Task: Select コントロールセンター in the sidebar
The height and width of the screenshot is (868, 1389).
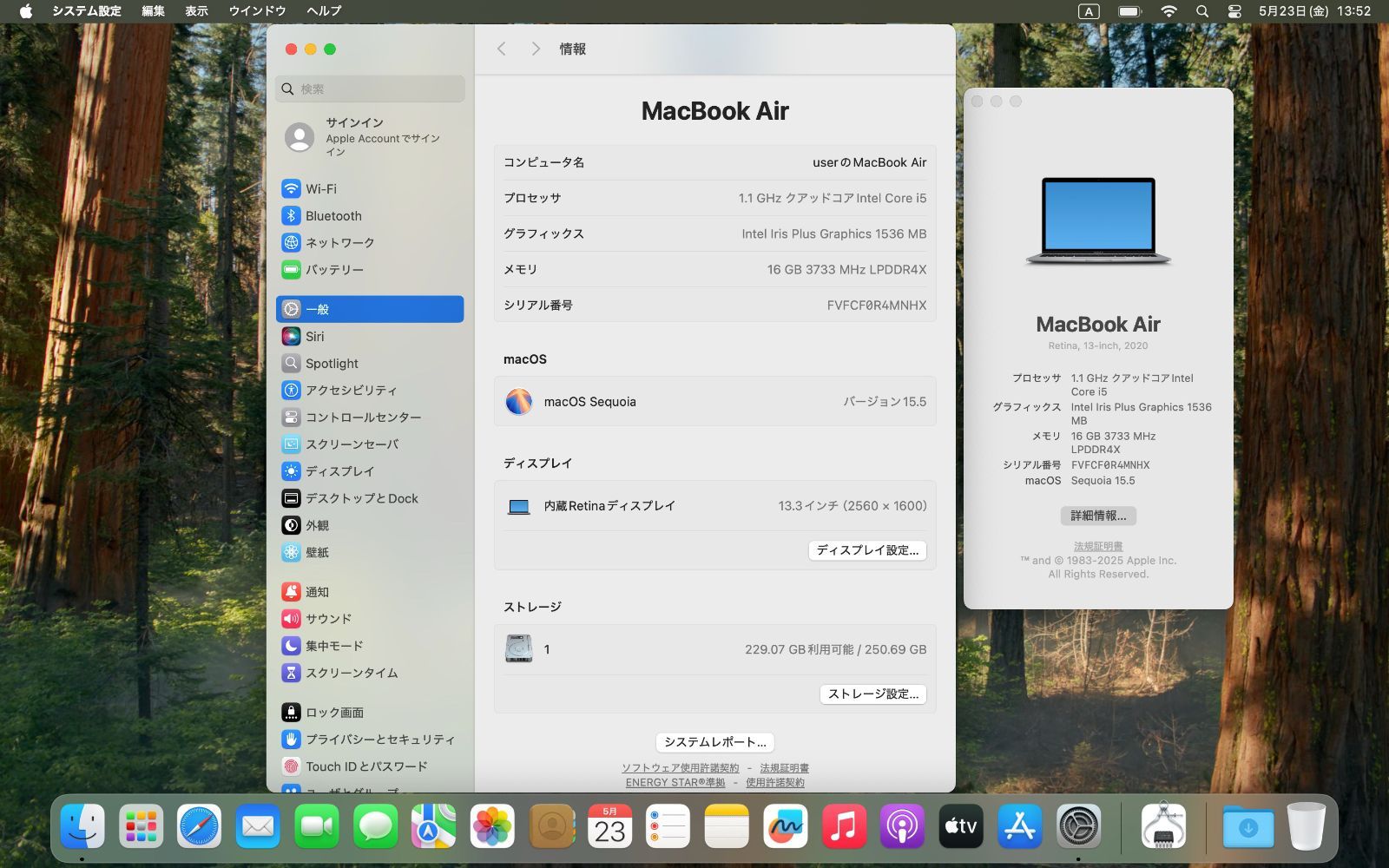Action: [370, 417]
